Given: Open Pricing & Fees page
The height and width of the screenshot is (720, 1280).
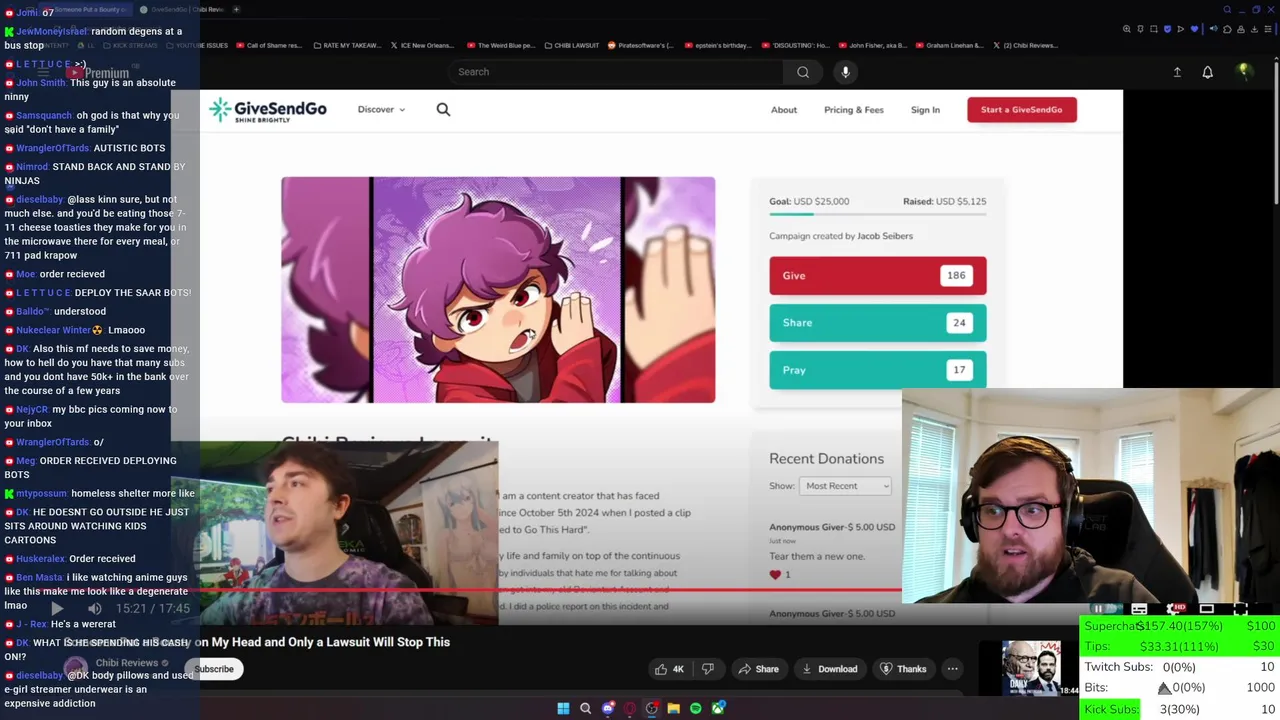Looking at the screenshot, I should coord(854,110).
